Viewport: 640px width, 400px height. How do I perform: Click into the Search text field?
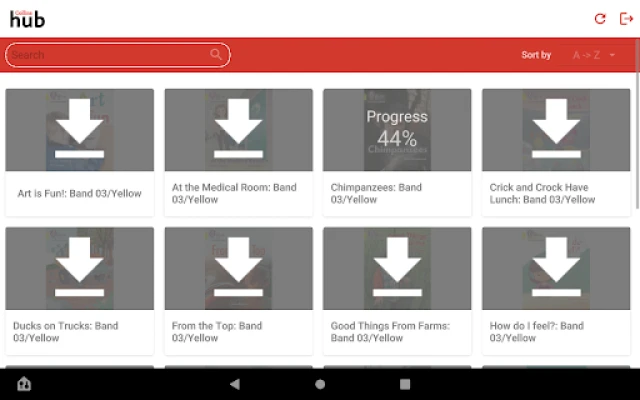110,55
